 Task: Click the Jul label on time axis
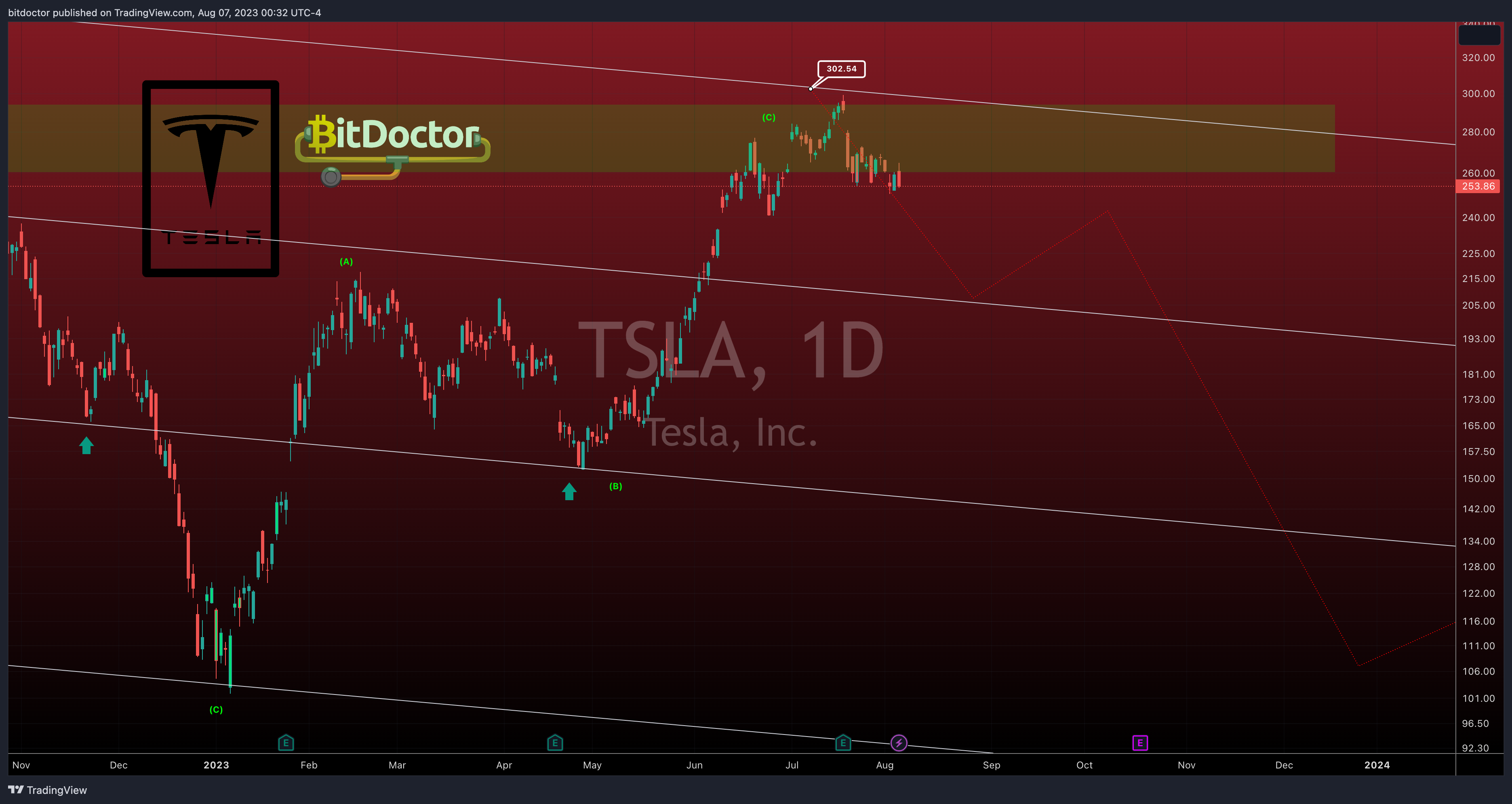click(792, 765)
